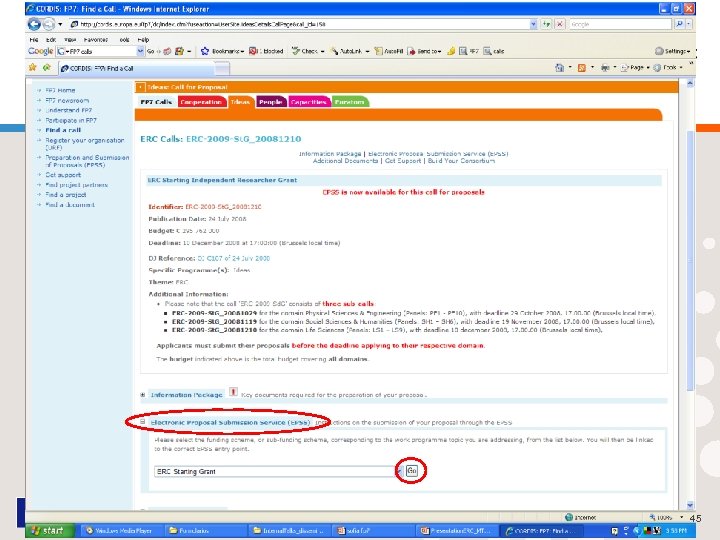Open the Find a call sidebar link
720x540 pixels.
pyautogui.click(x=63, y=130)
